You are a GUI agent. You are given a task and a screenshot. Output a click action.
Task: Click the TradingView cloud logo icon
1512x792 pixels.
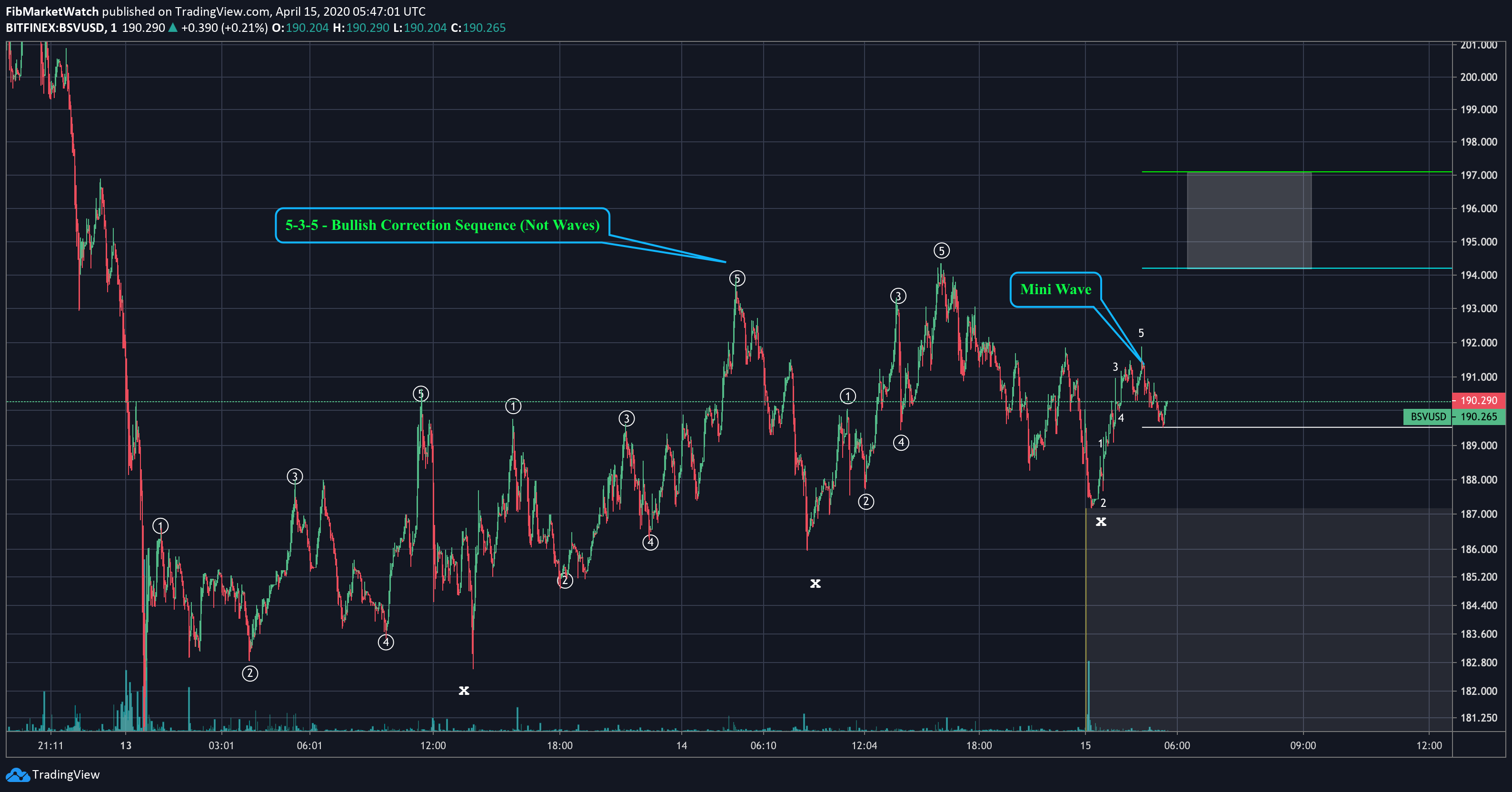pos(17,775)
